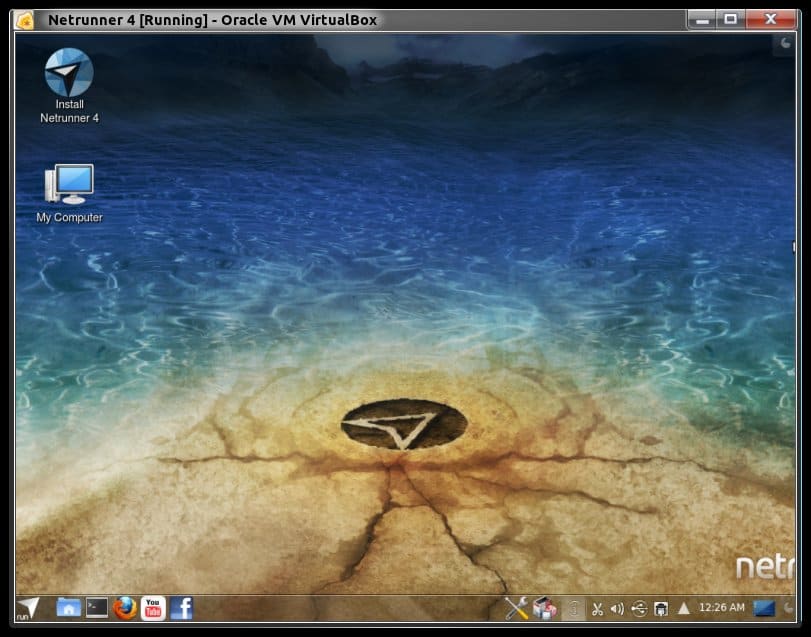The image size is (811, 637).
Task: Open My Computer desktop icon
Action: click(69, 186)
